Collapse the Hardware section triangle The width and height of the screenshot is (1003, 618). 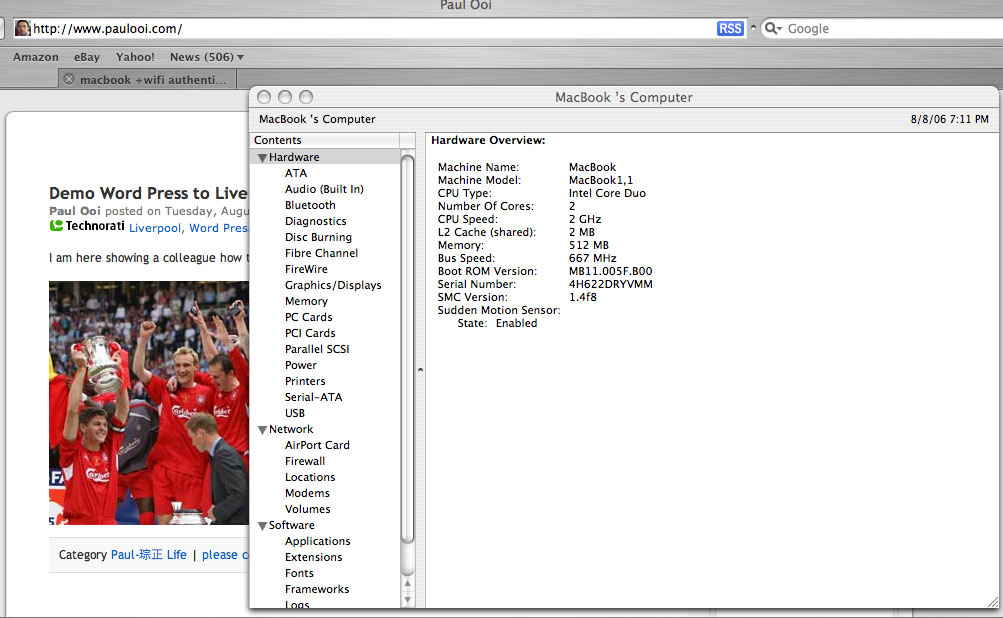(262, 157)
